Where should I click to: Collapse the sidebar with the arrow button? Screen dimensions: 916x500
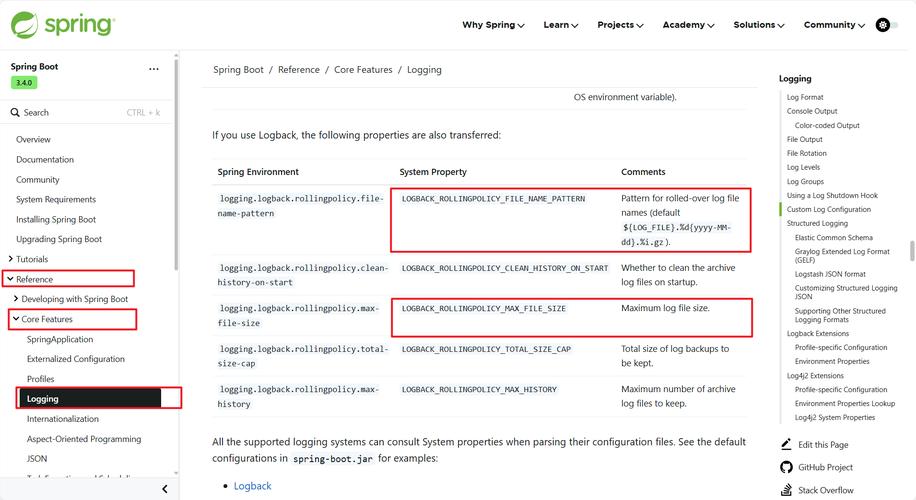[165, 489]
